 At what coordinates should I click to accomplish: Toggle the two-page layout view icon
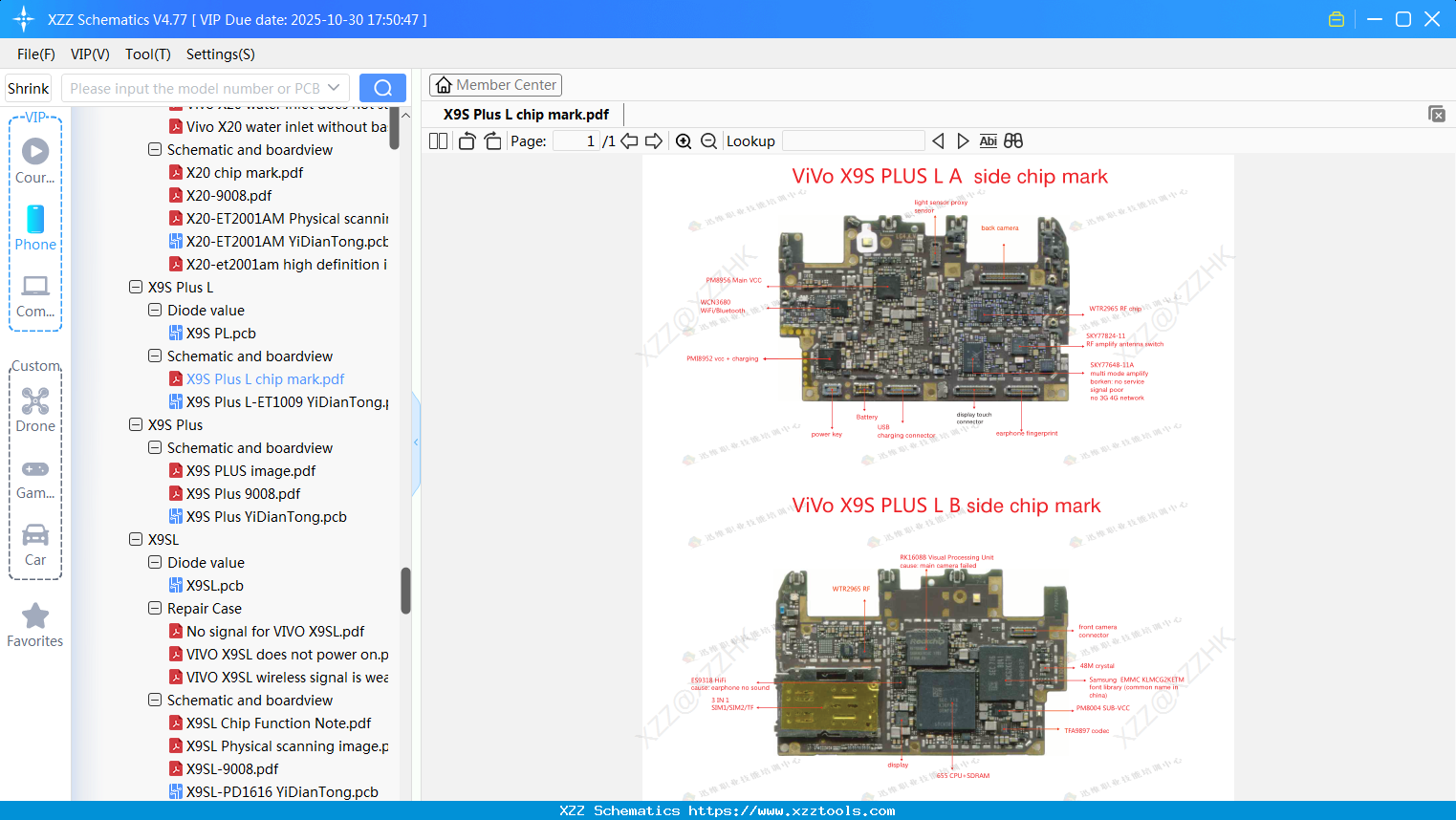(438, 141)
